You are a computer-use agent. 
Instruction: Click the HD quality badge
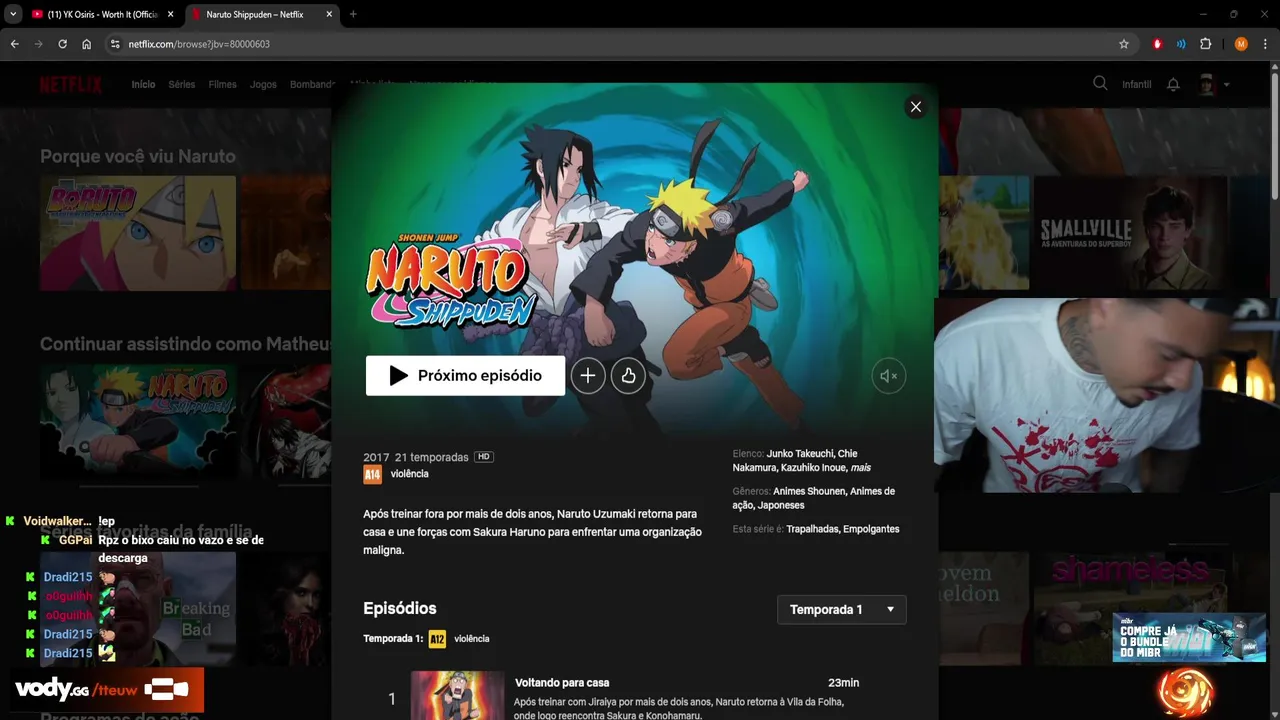tap(484, 457)
